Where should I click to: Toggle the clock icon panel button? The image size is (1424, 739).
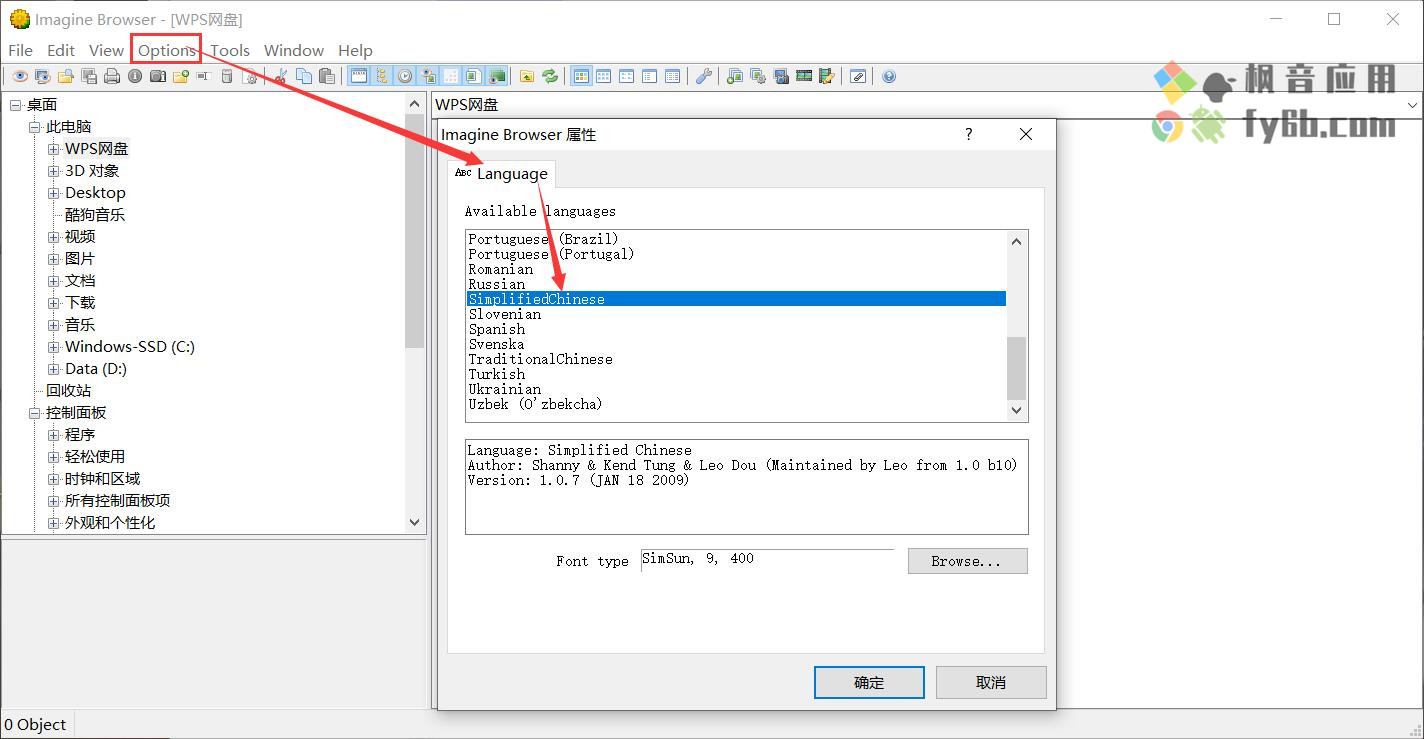click(405, 76)
